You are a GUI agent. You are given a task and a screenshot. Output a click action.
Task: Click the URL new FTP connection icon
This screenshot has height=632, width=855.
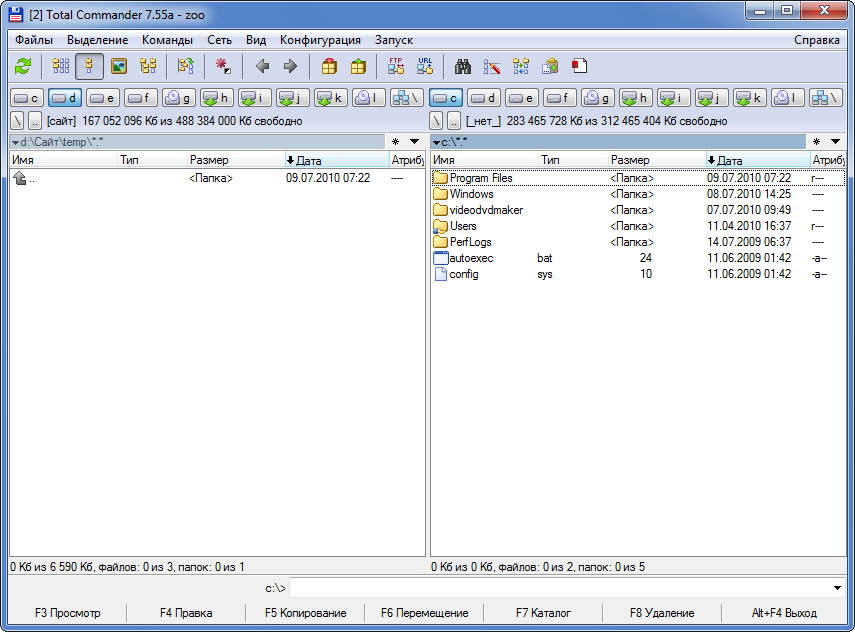425,67
